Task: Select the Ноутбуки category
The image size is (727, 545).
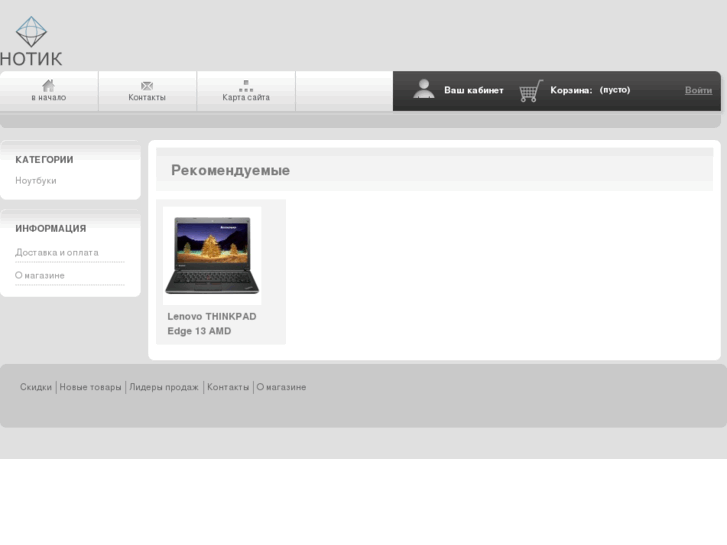Action: 36,180
